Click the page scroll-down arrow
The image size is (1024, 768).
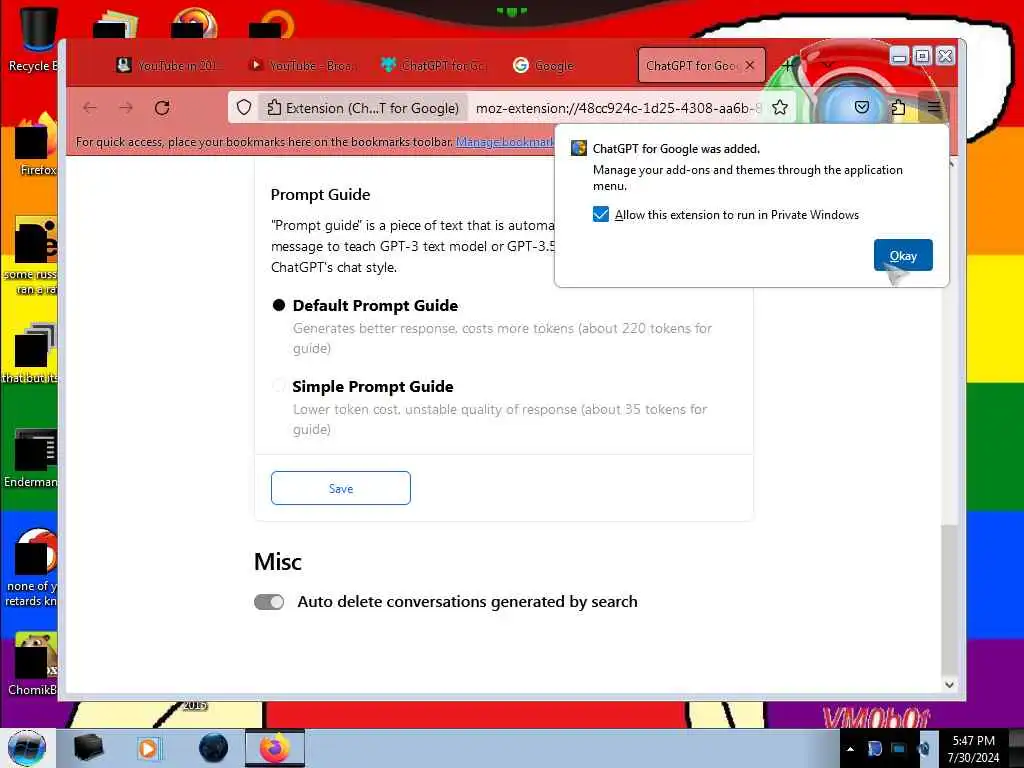pos(950,684)
